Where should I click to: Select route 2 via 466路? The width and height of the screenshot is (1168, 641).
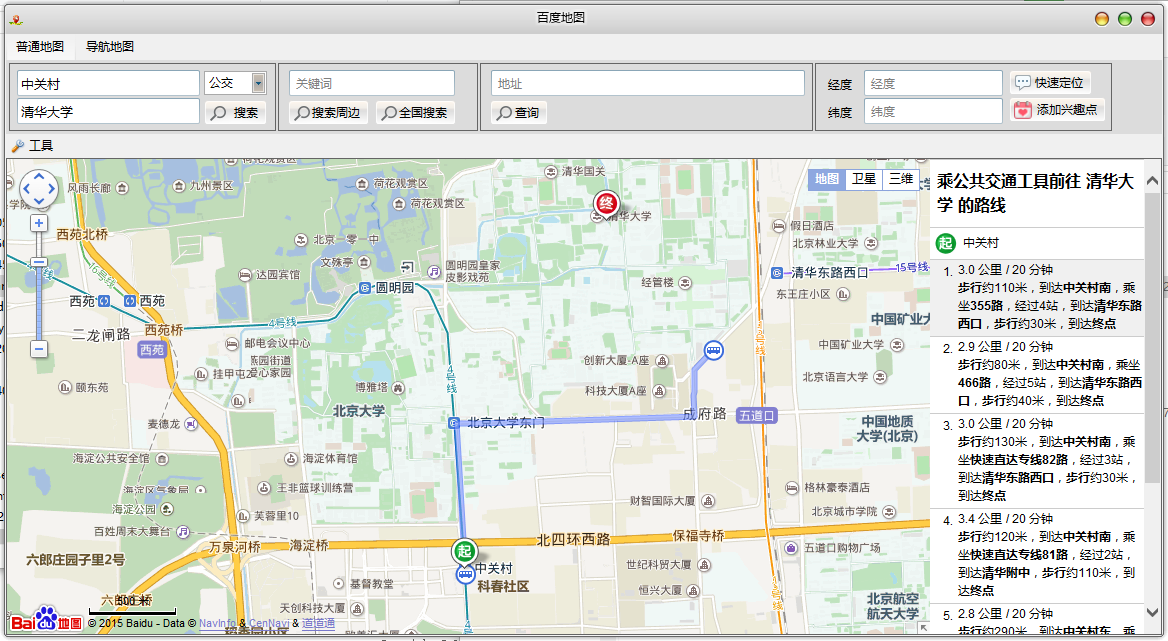(x=1036, y=374)
